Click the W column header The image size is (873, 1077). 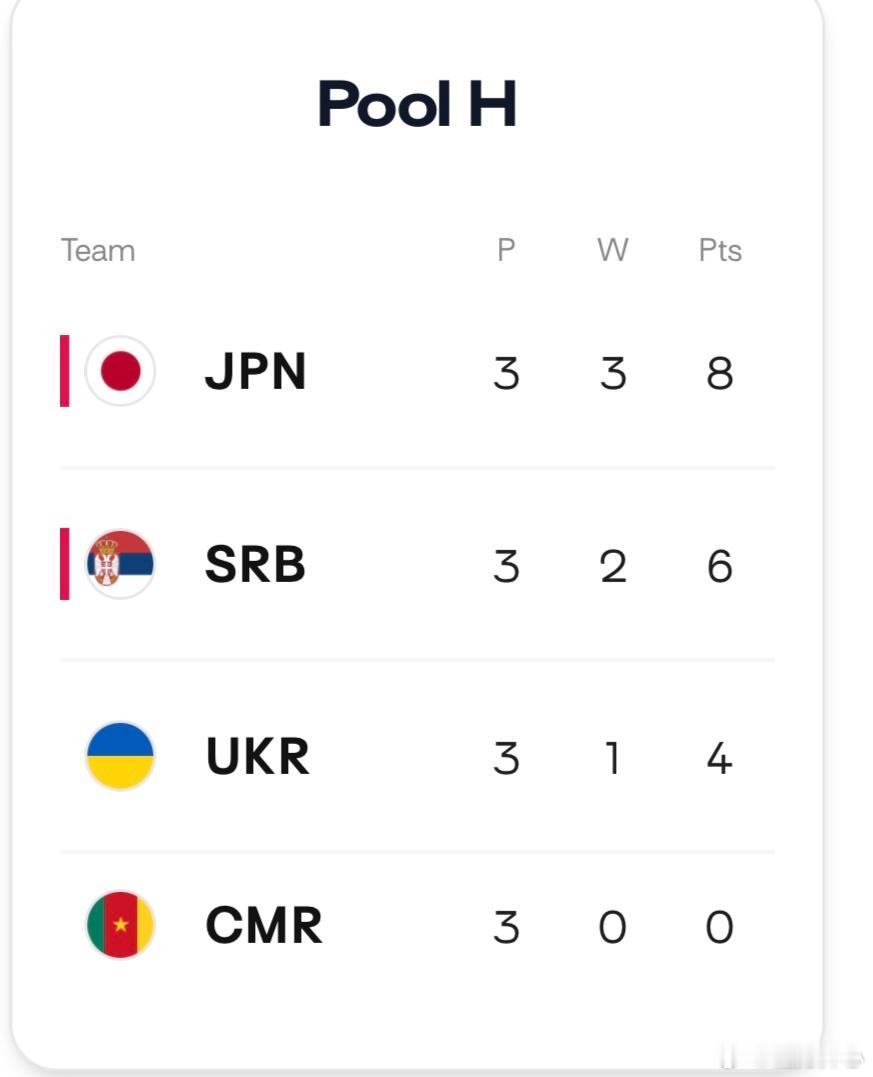(x=613, y=250)
